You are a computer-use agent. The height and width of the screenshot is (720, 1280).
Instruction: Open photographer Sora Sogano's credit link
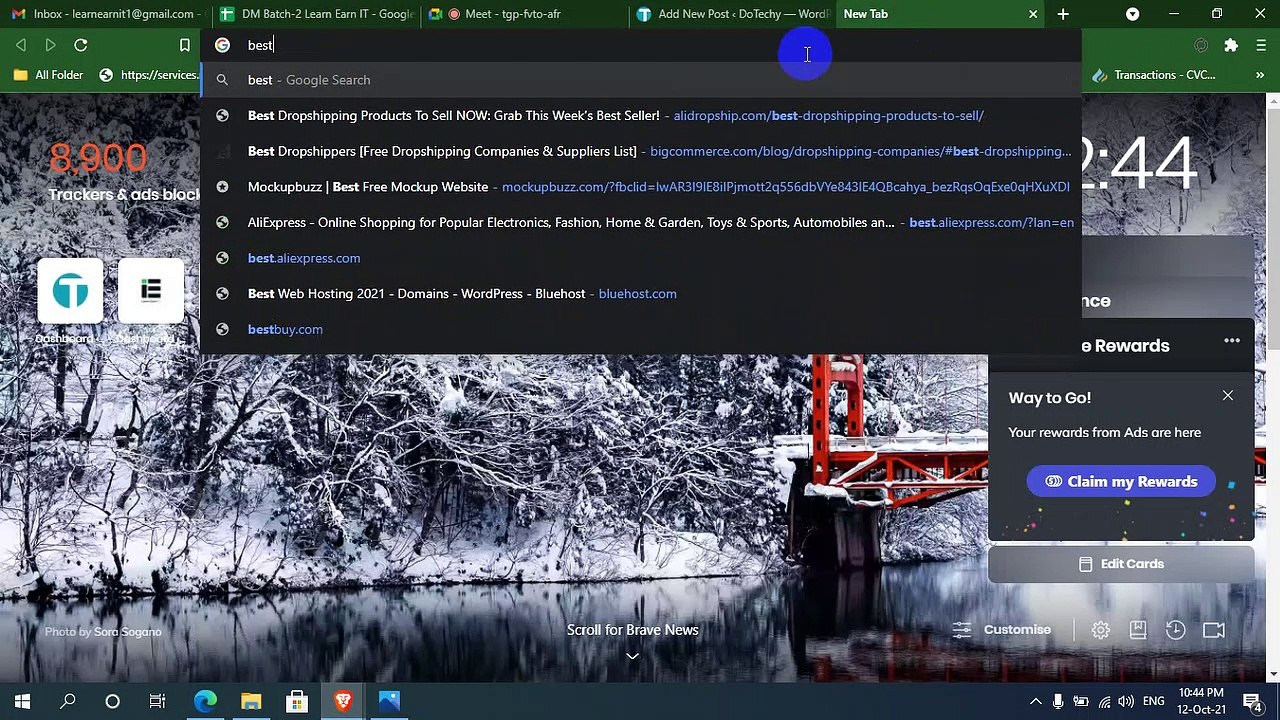(127, 632)
